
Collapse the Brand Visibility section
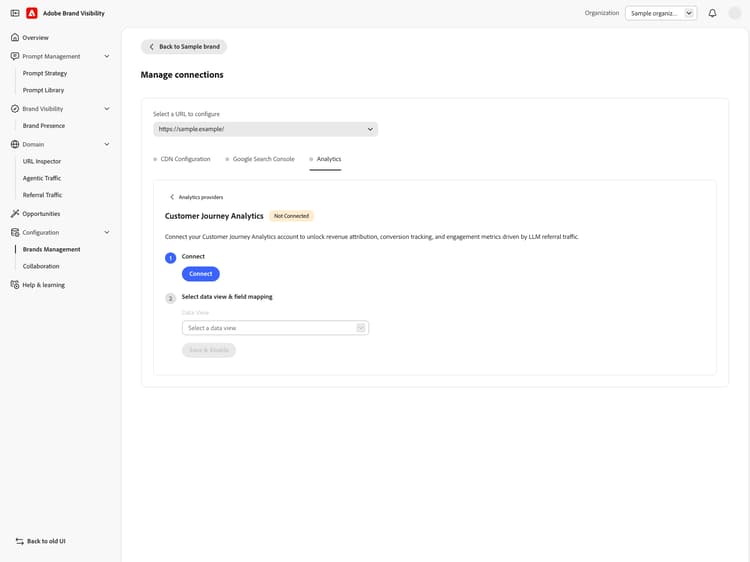(107, 109)
